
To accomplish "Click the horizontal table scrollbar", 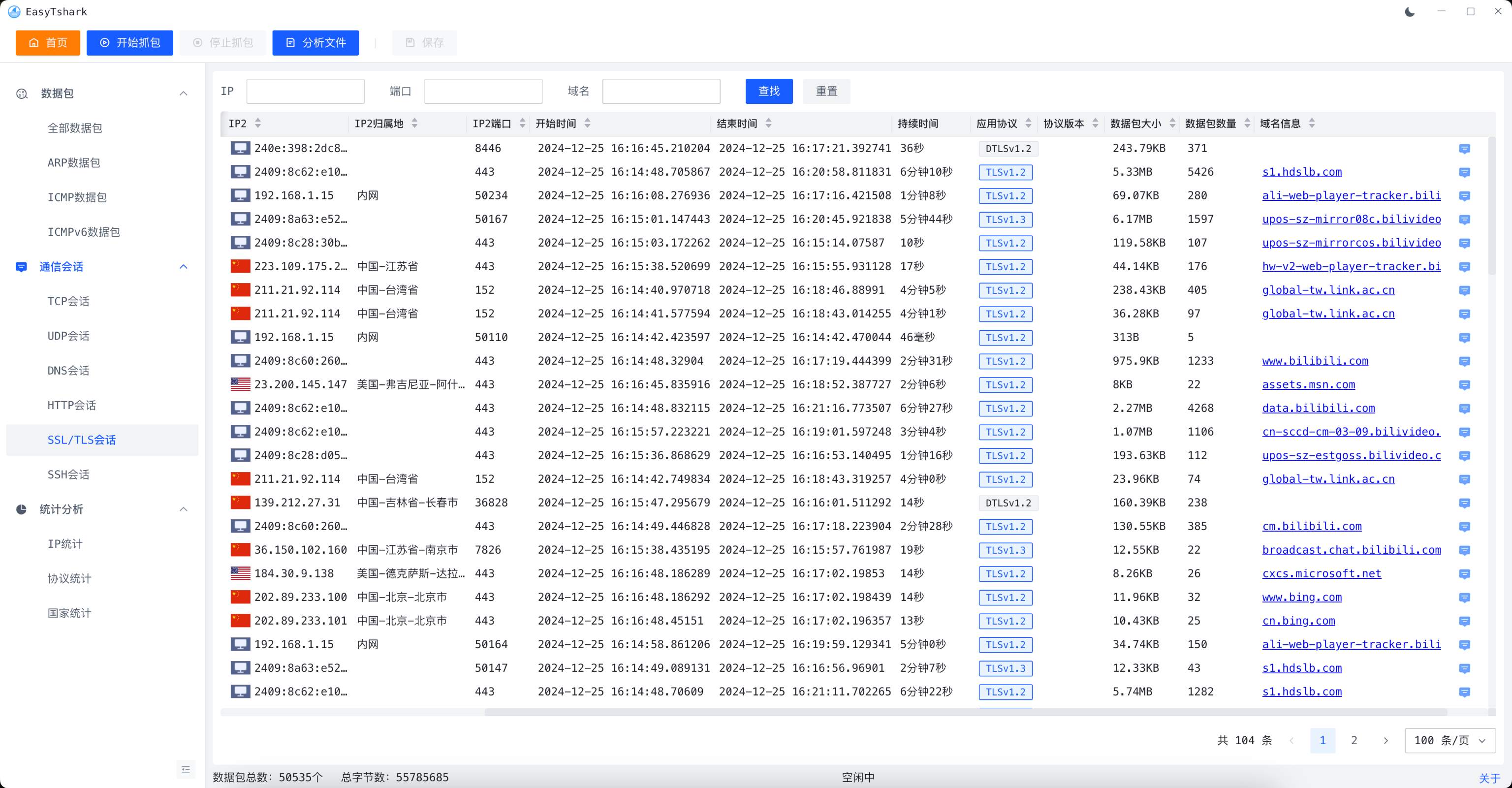I will click(x=966, y=712).
